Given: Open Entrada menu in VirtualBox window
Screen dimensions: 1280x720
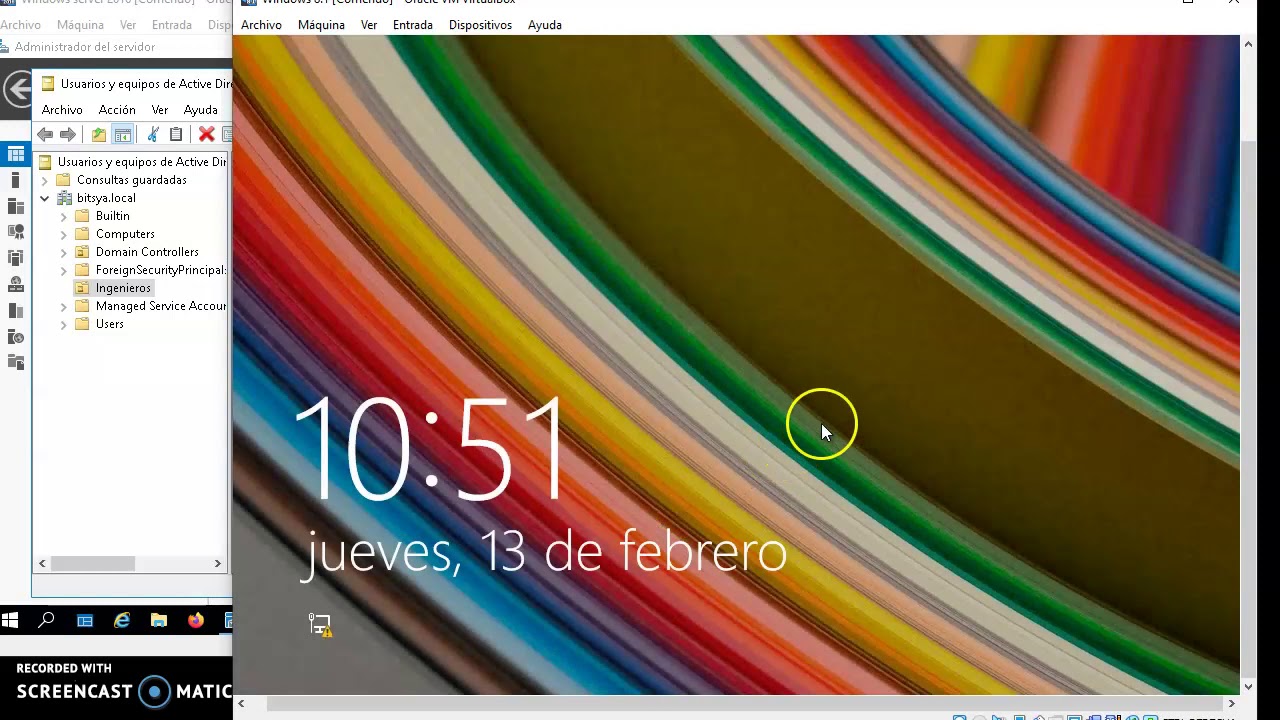Looking at the screenshot, I should (413, 25).
